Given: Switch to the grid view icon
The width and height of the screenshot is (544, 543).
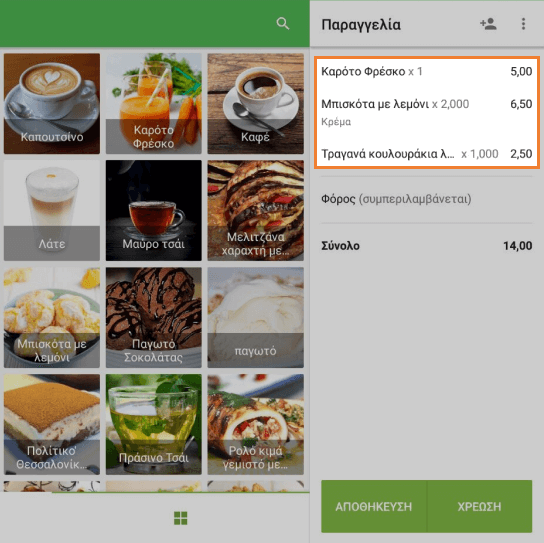Looking at the screenshot, I should click(x=180, y=518).
